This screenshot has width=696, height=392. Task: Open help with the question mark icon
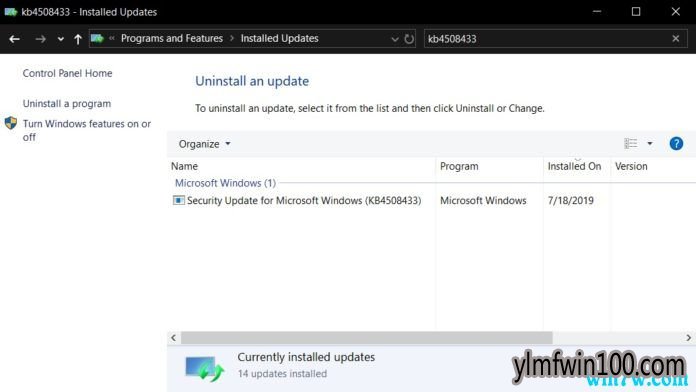(676, 143)
